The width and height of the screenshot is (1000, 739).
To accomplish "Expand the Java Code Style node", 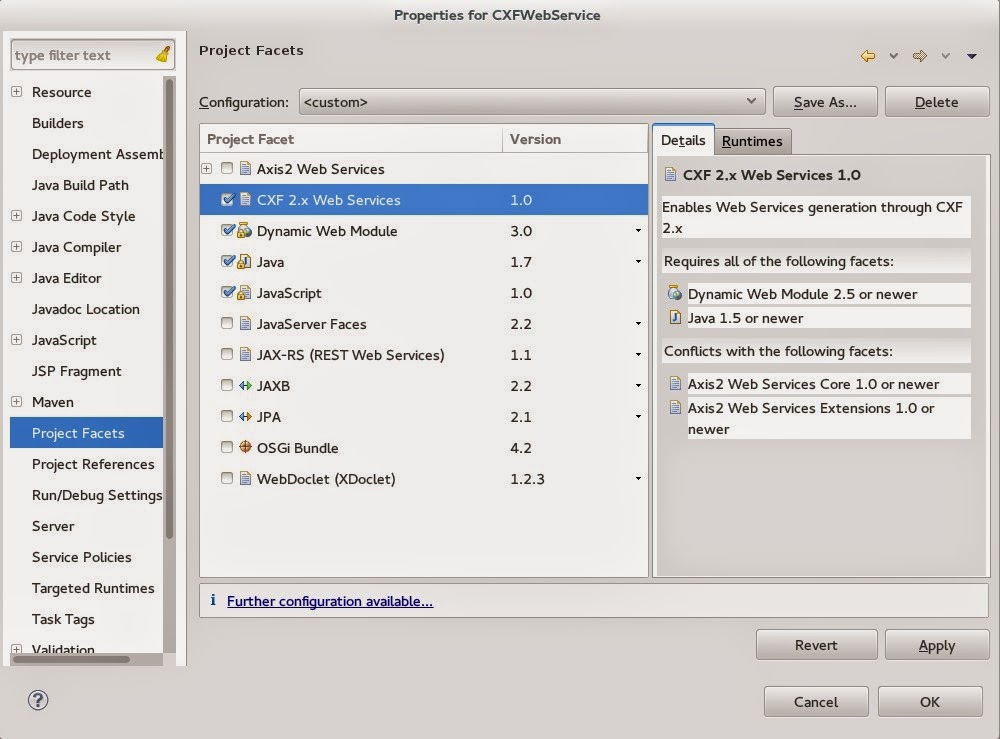I will (17, 216).
